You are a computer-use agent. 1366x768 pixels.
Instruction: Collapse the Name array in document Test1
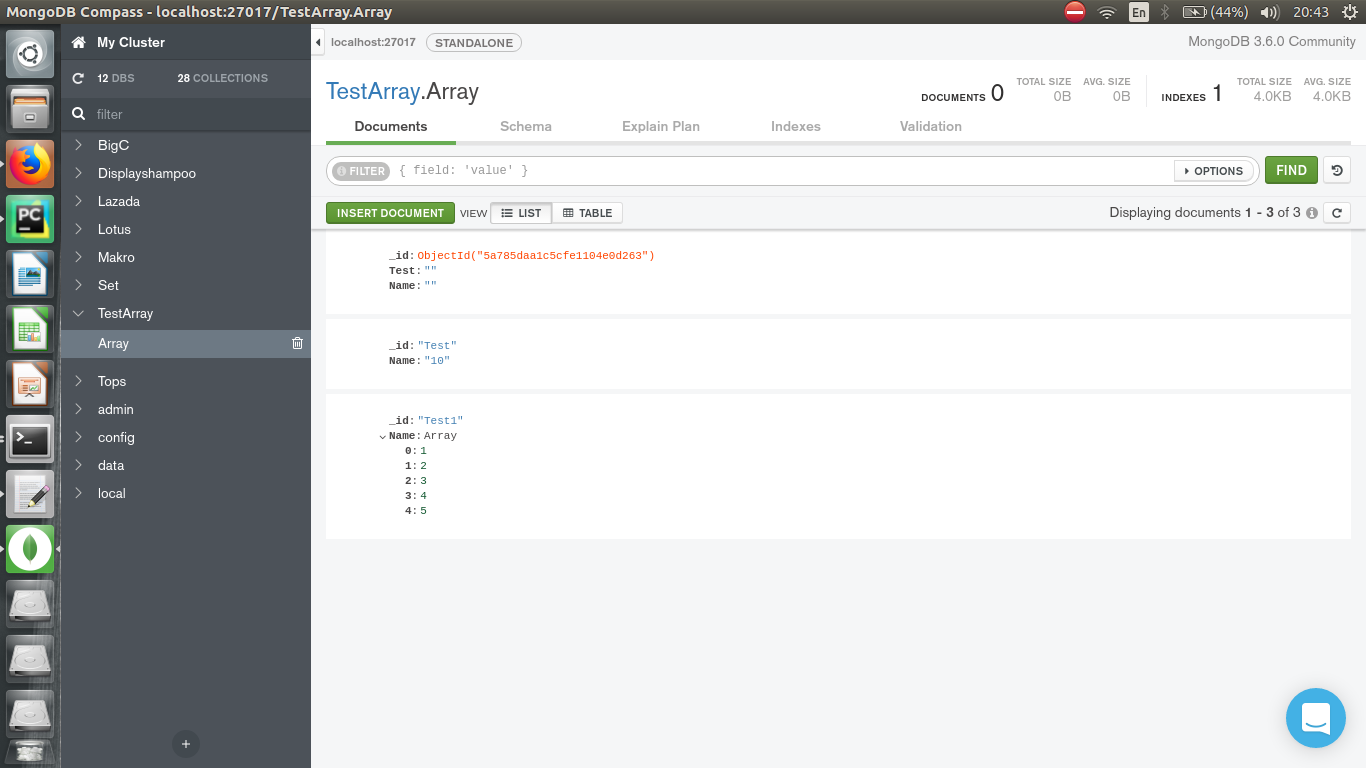click(x=382, y=435)
